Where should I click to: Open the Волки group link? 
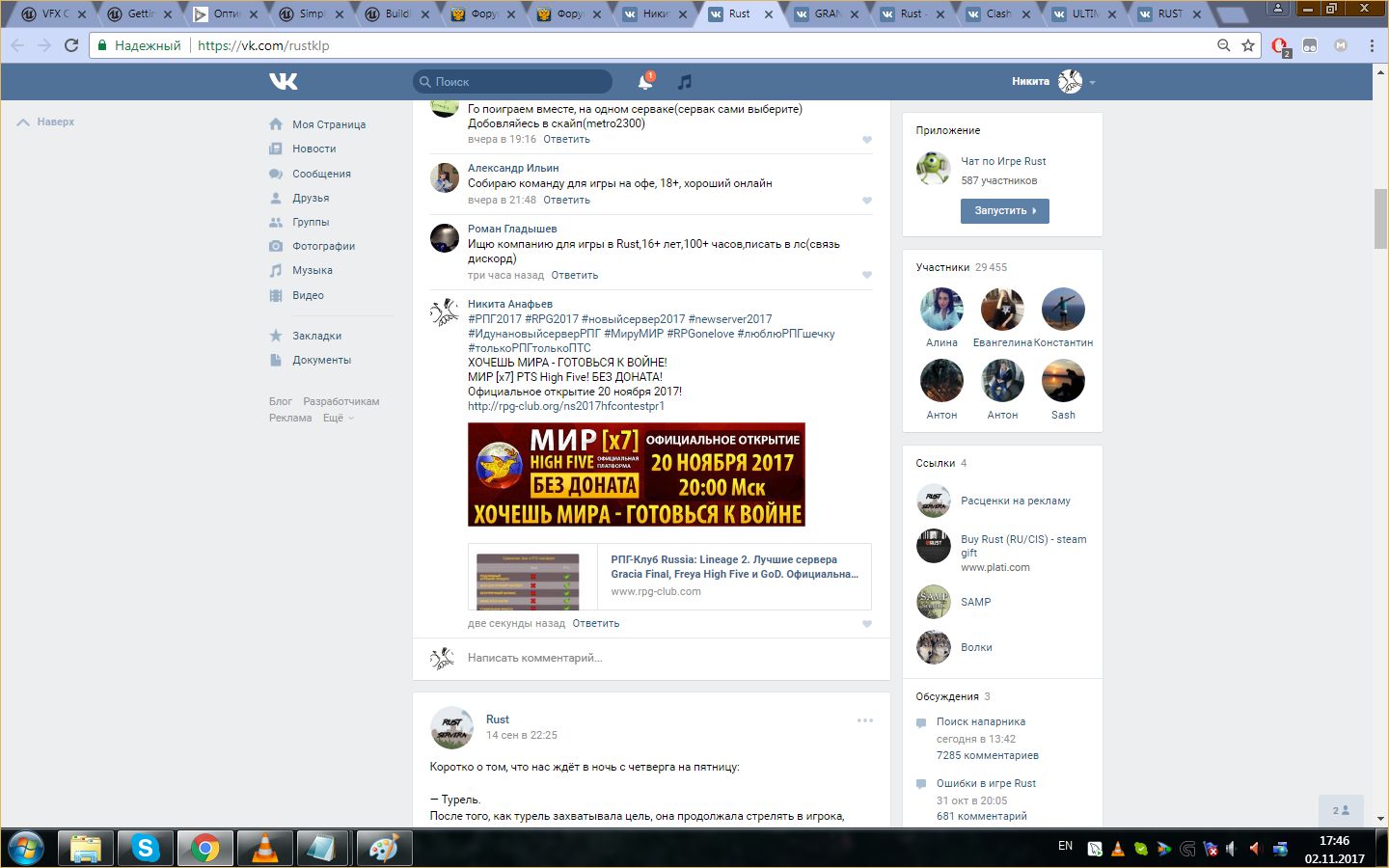[976, 648]
